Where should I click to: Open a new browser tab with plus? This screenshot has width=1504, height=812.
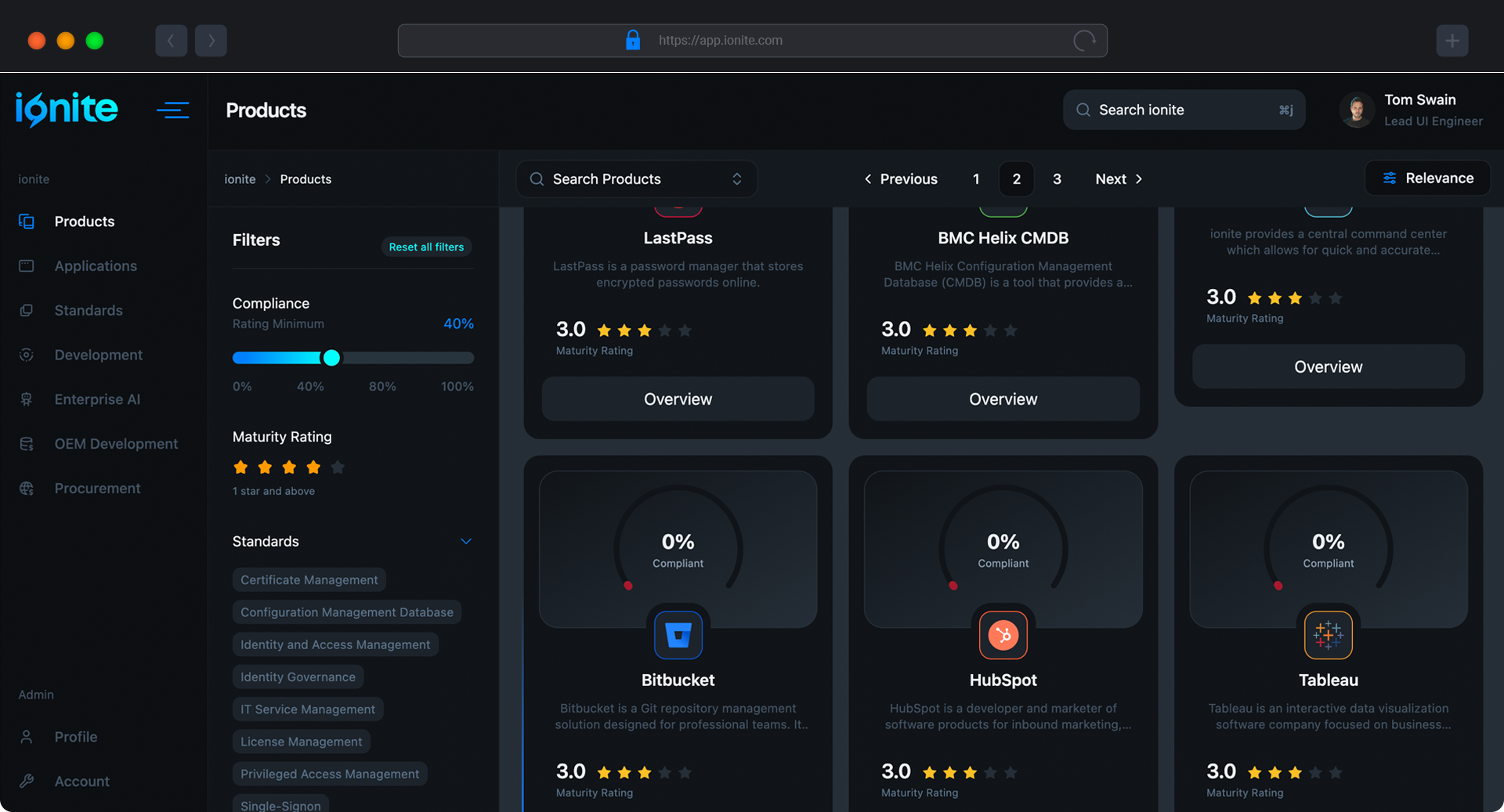pos(1452,41)
